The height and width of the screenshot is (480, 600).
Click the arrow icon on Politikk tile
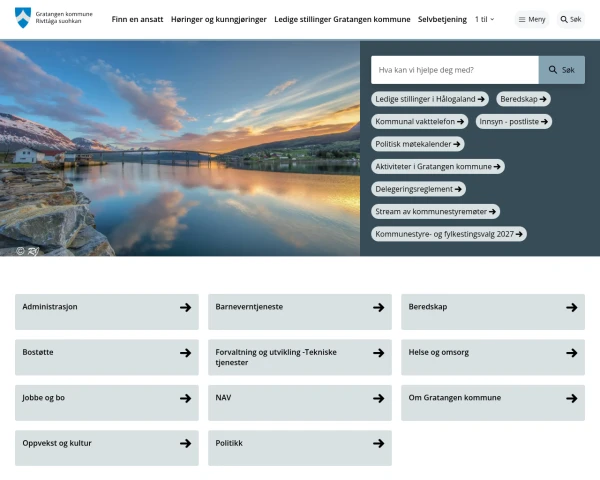[378, 444]
